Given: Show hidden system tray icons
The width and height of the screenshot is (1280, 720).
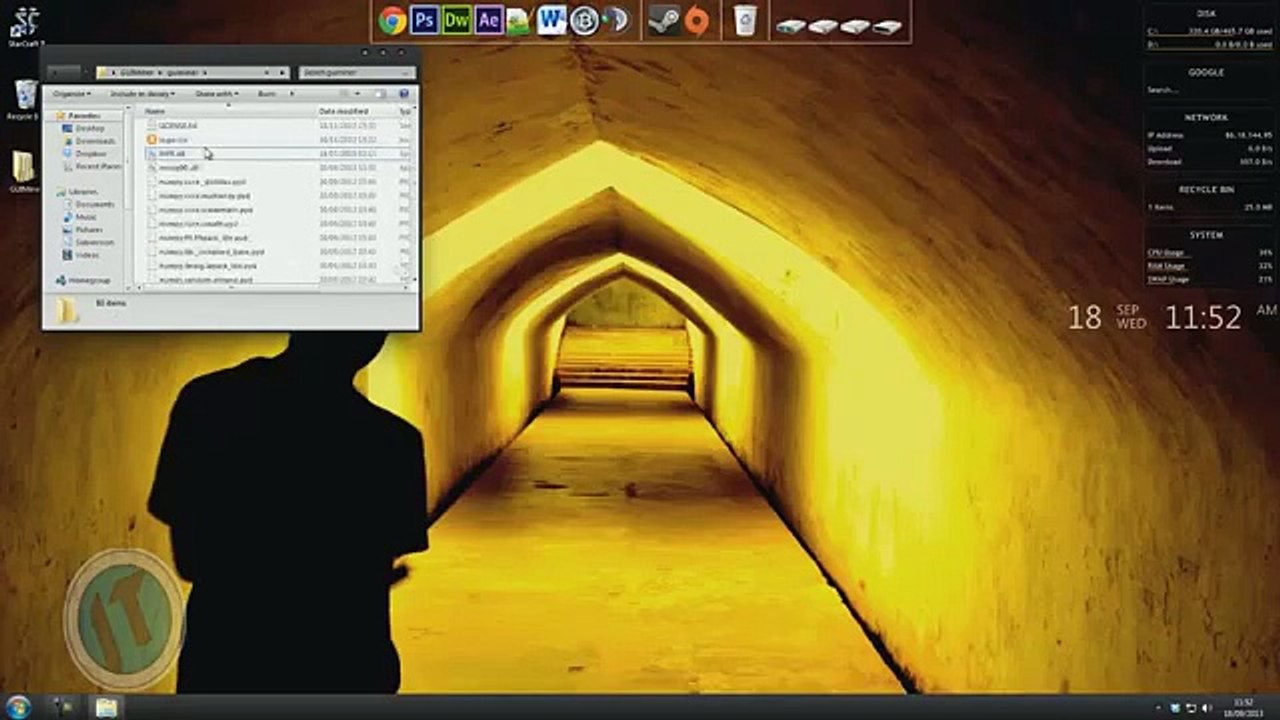Looking at the screenshot, I should click(x=1159, y=708).
